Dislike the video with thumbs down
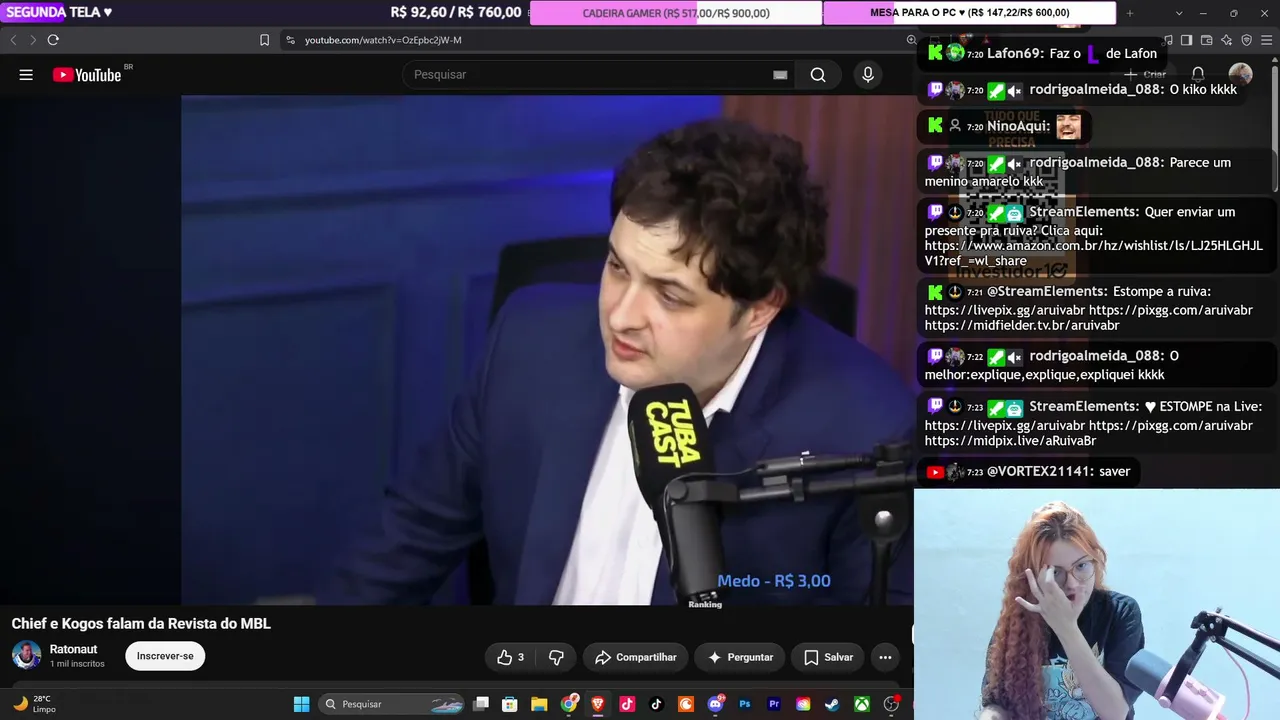Image resolution: width=1280 pixels, height=720 pixels. click(x=556, y=657)
